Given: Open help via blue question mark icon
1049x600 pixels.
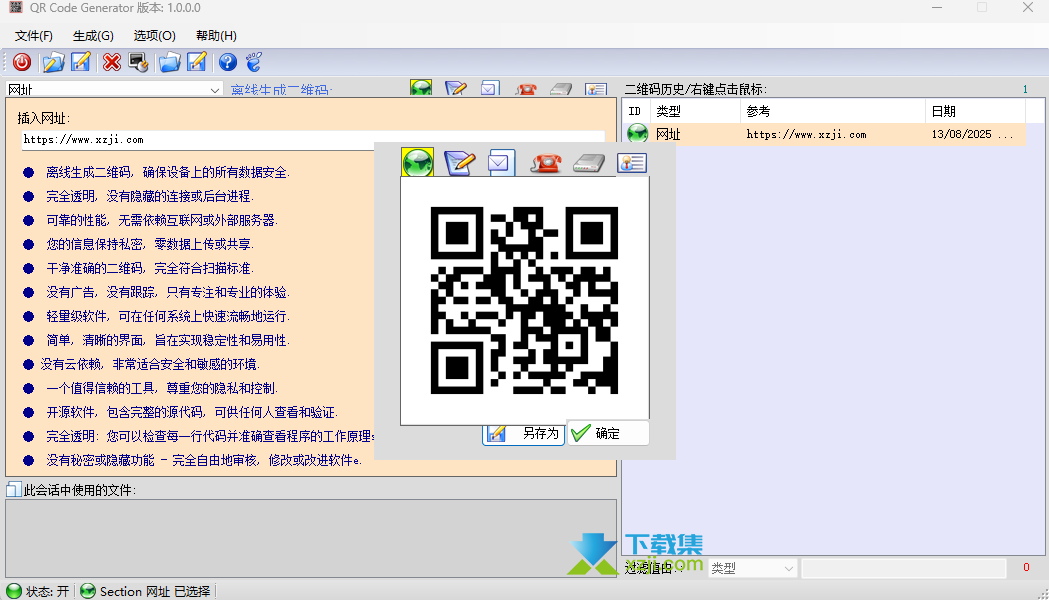Looking at the screenshot, I should 227,62.
